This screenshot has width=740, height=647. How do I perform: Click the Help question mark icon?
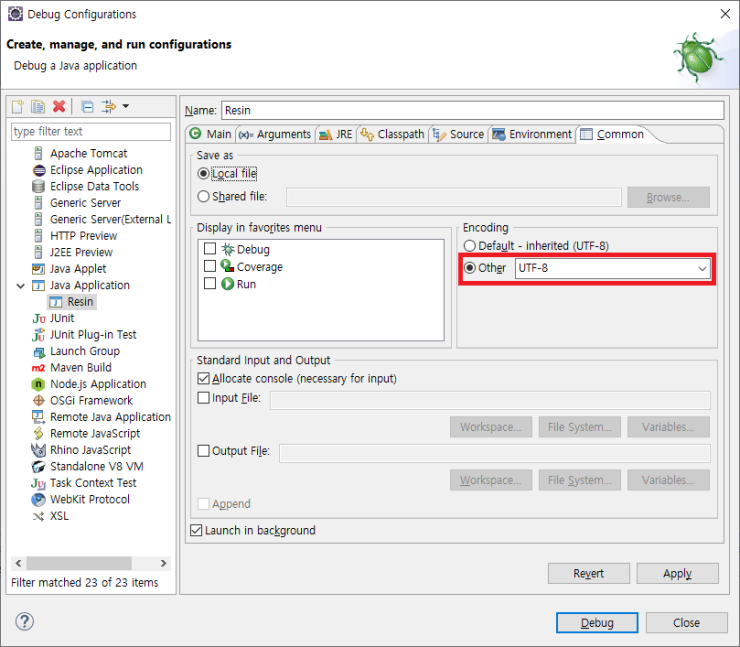(25, 622)
